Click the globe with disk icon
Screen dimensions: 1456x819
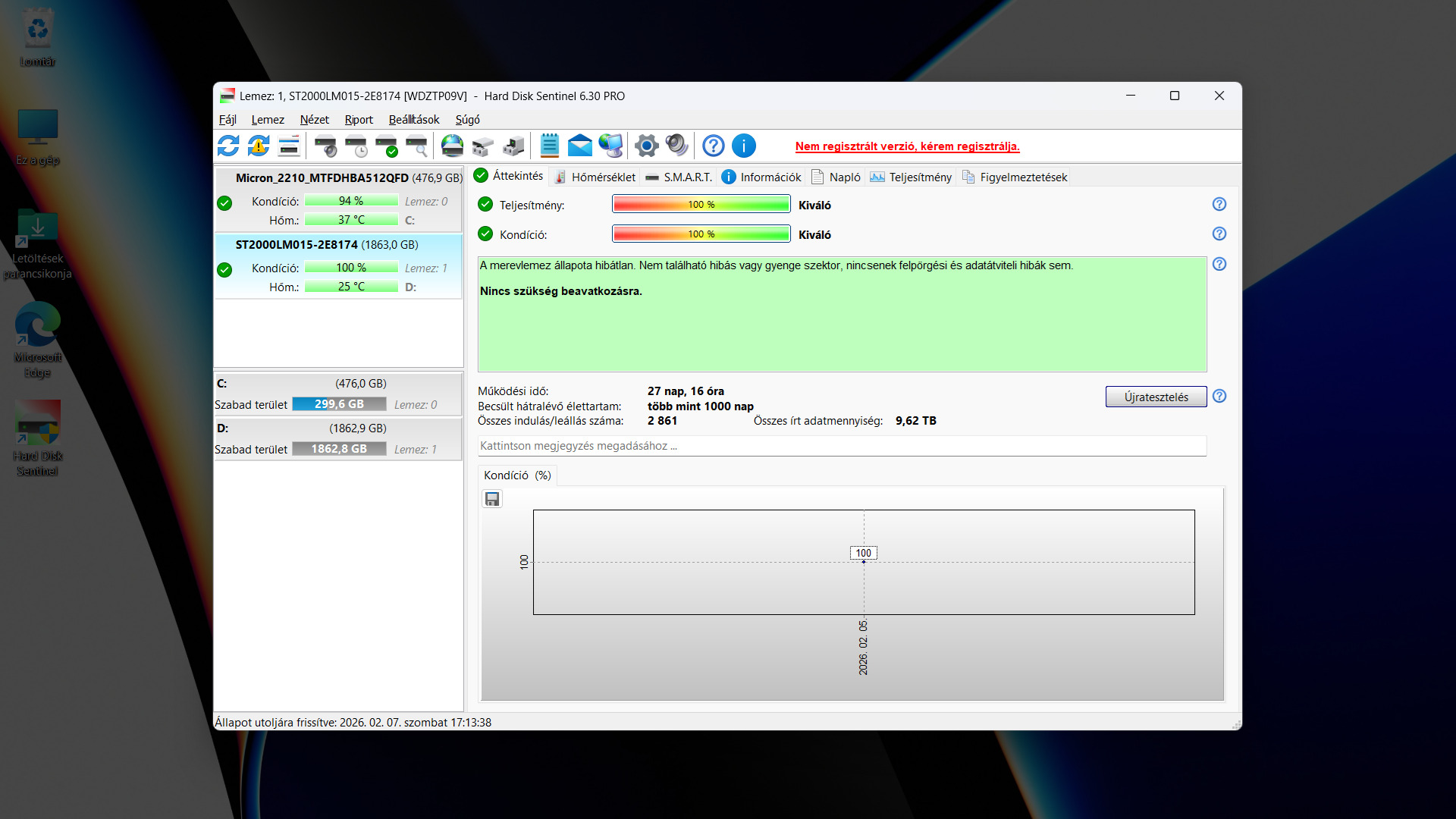click(x=453, y=146)
